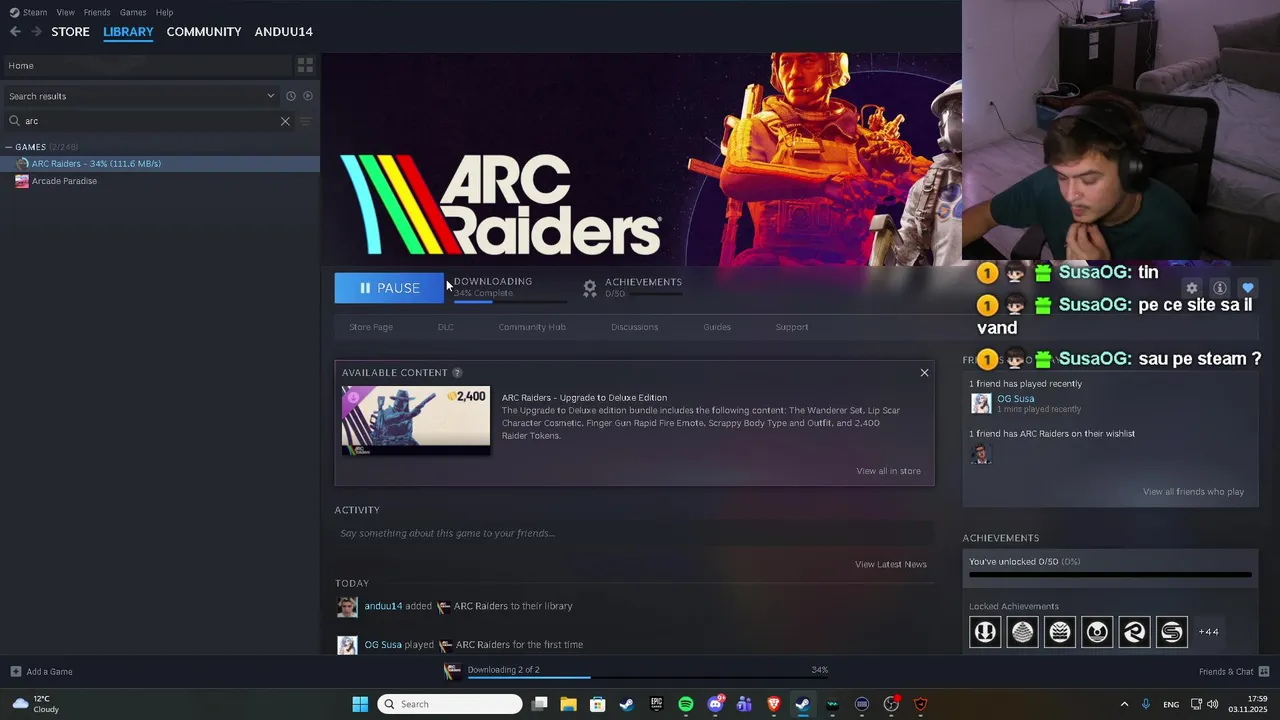Image resolution: width=1280 pixels, height=720 pixels.
Task: Click the achievements progress bar
Action: [x=1110, y=575]
